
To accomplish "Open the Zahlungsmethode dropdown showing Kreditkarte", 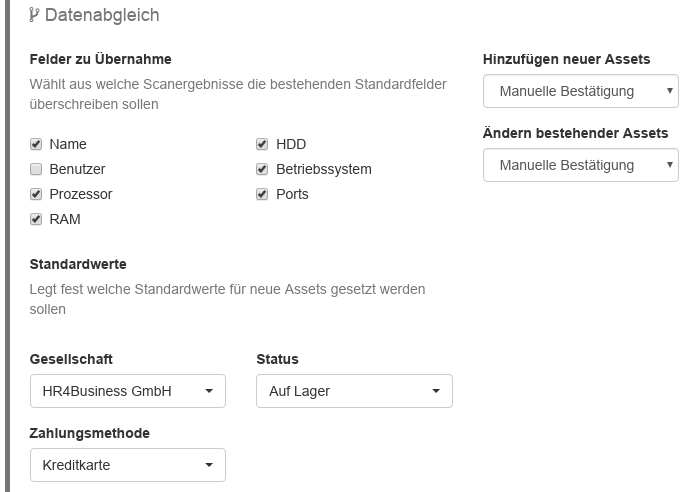I will pos(128,465).
